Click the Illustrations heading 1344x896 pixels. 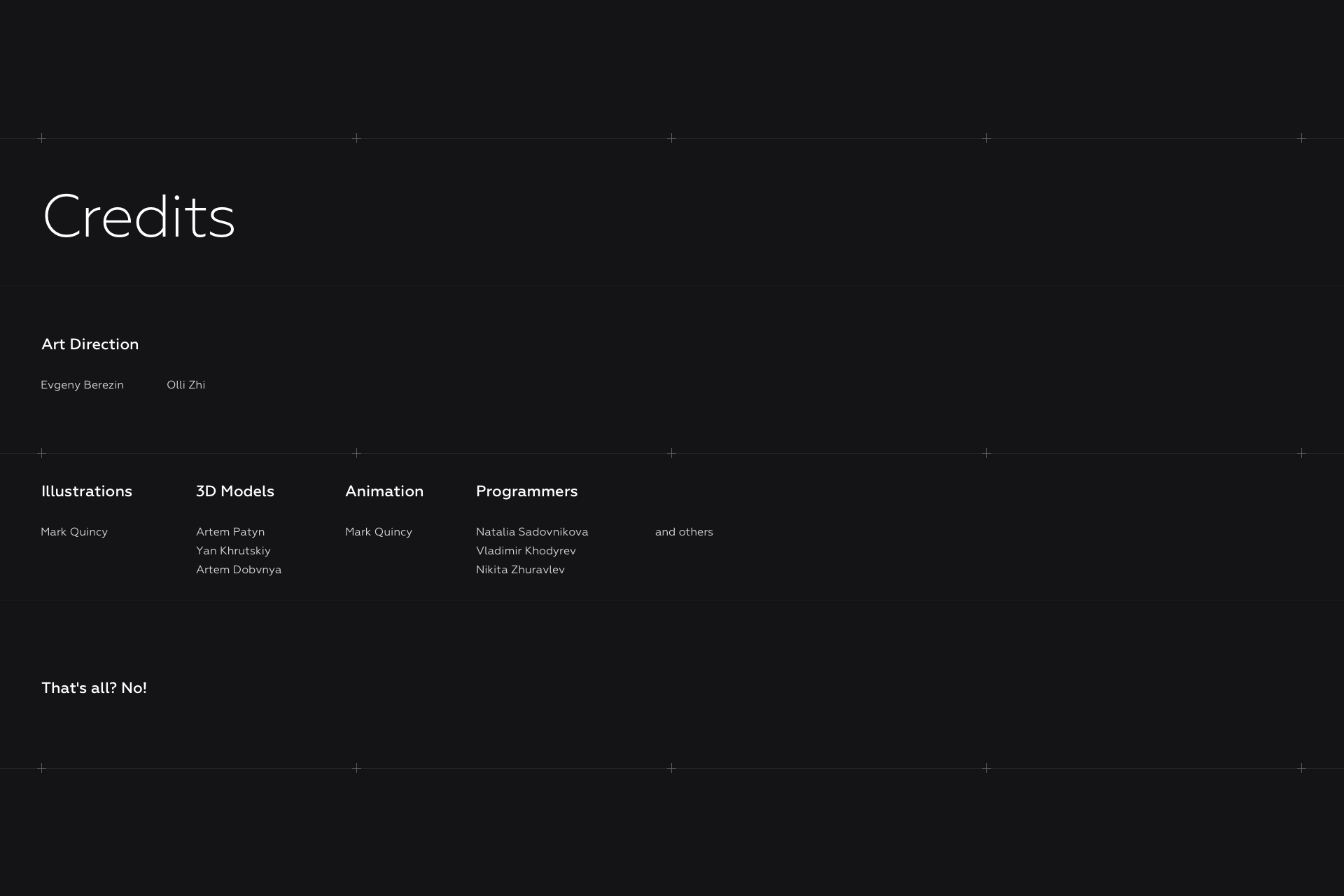87,491
